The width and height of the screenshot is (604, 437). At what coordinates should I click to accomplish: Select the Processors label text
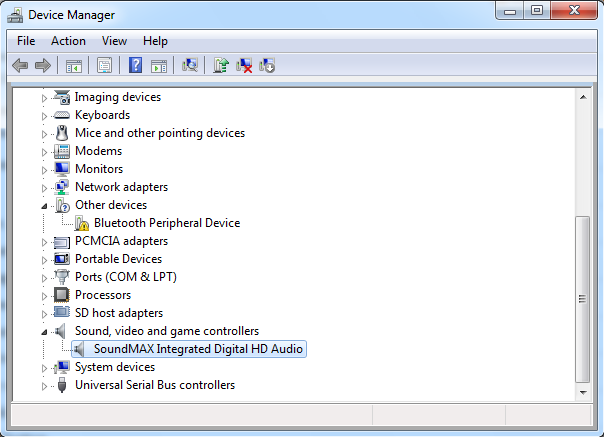(103, 295)
